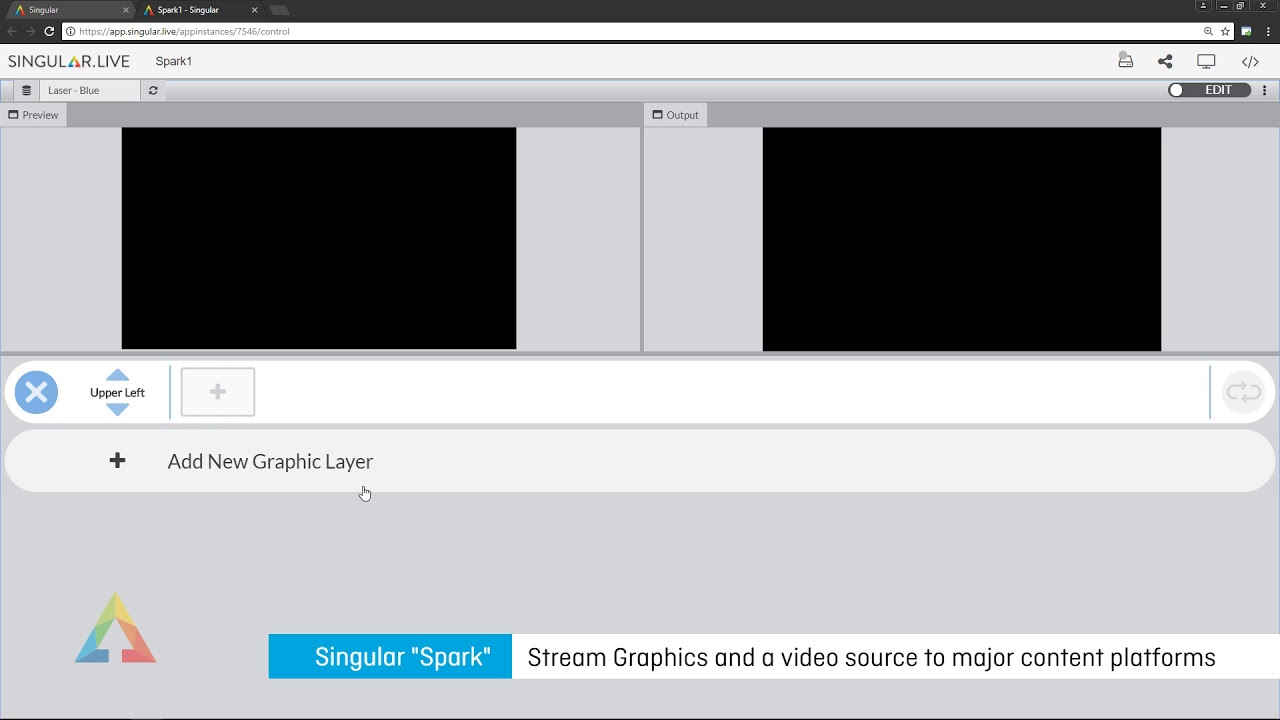Close the Spark1 - Singular browser tab

pyautogui.click(x=254, y=10)
